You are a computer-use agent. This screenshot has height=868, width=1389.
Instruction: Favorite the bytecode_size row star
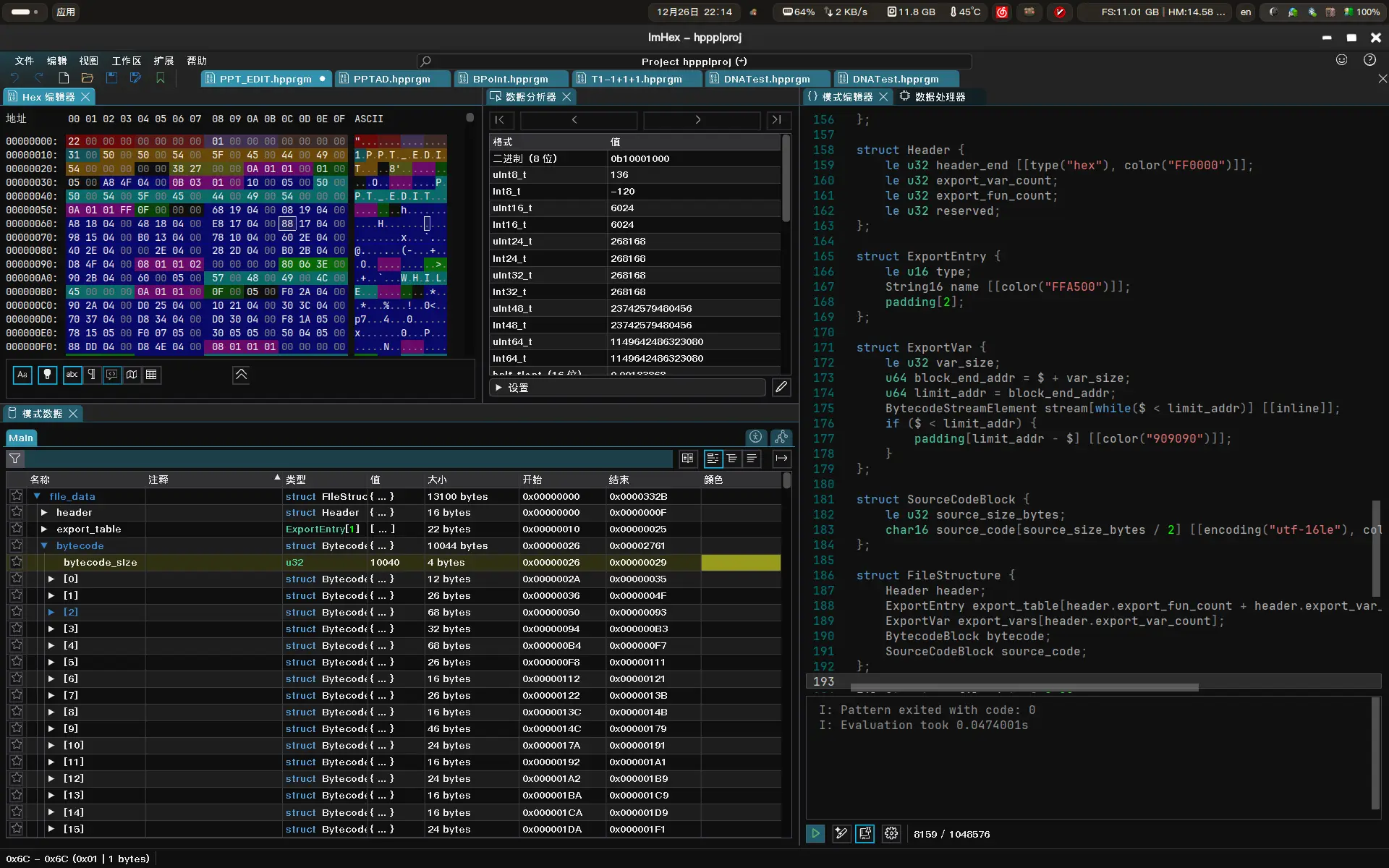[x=17, y=562]
